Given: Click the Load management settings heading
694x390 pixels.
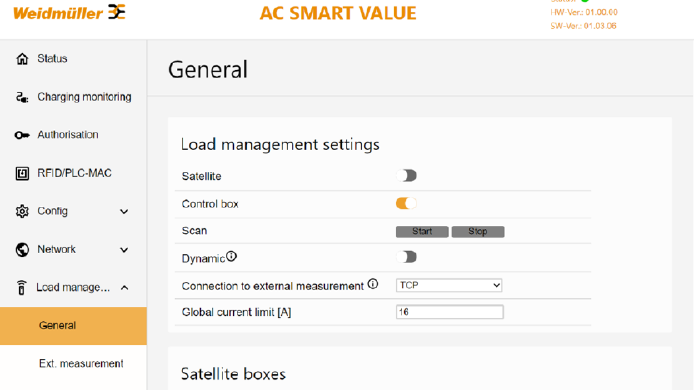Looking at the screenshot, I should pyautogui.click(x=280, y=145).
